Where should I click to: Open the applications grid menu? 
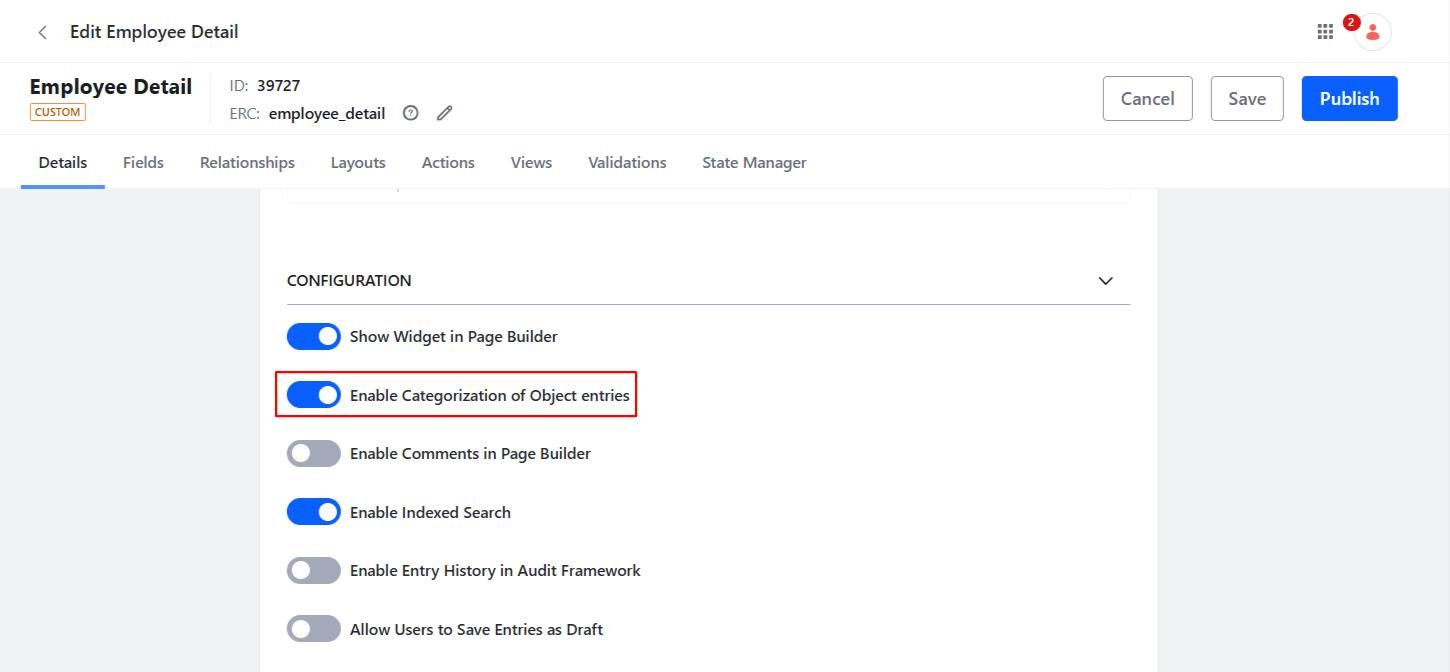(x=1325, y=32)
